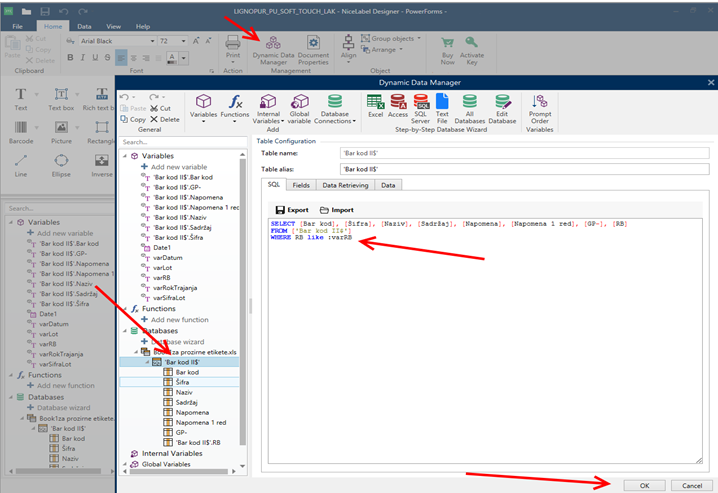This screenshot has height=493, width=718.
Task: Toggle Bold formatting in Font group
Action: [70, 58]
